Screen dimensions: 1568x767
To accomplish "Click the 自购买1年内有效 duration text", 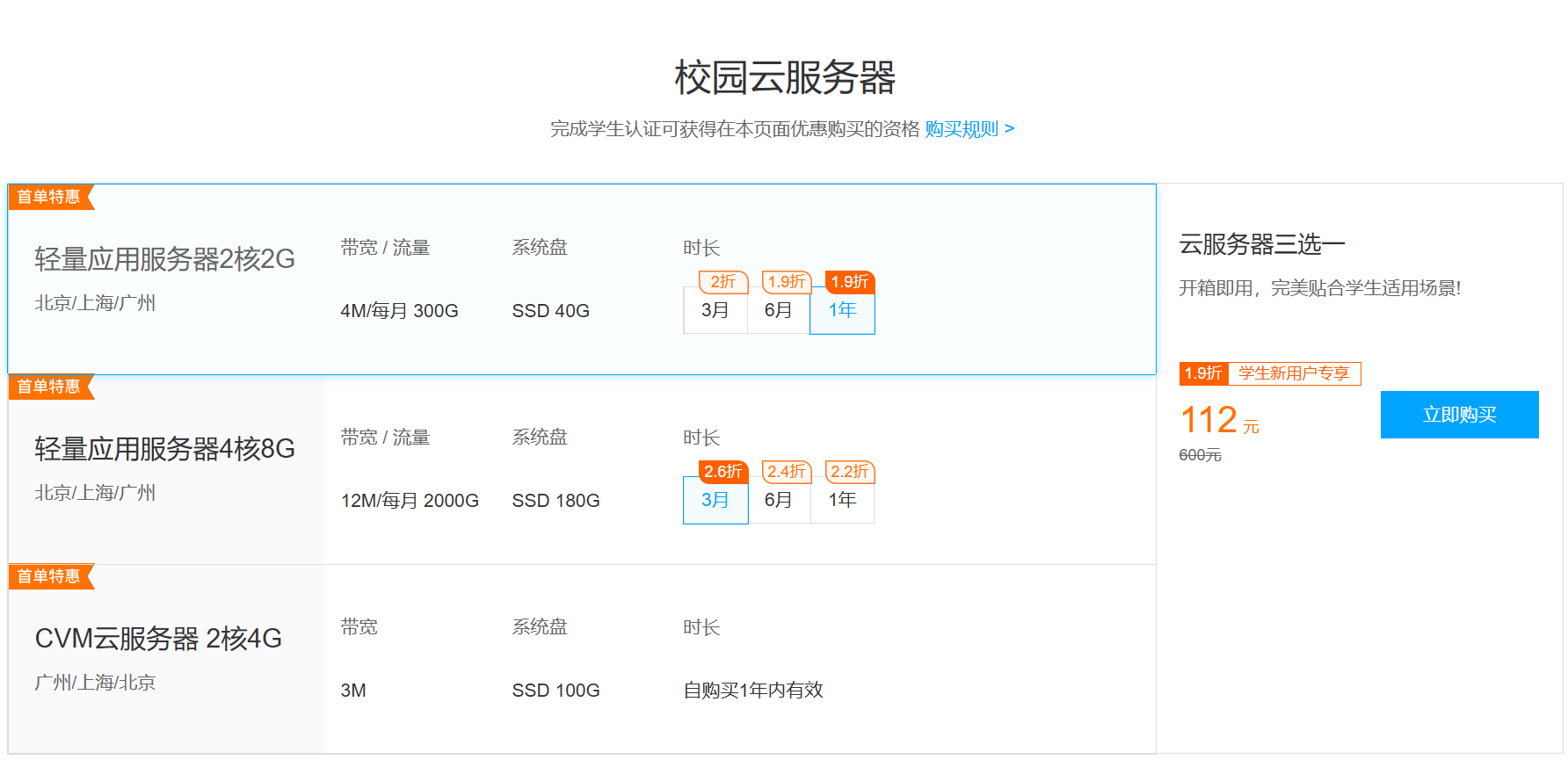I will tap(753, 691).
